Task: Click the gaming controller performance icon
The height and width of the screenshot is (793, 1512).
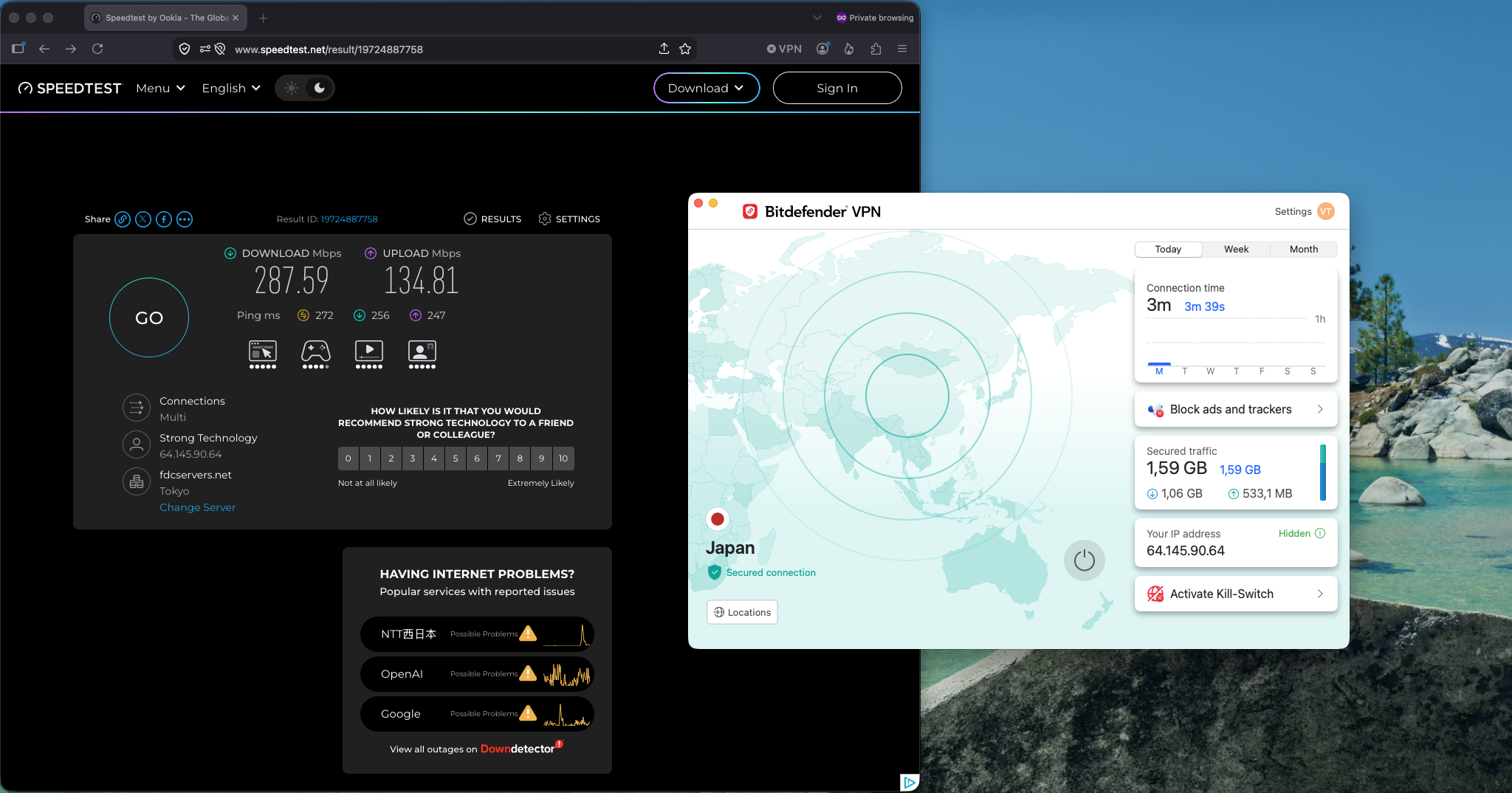Action: coord(316,354)
